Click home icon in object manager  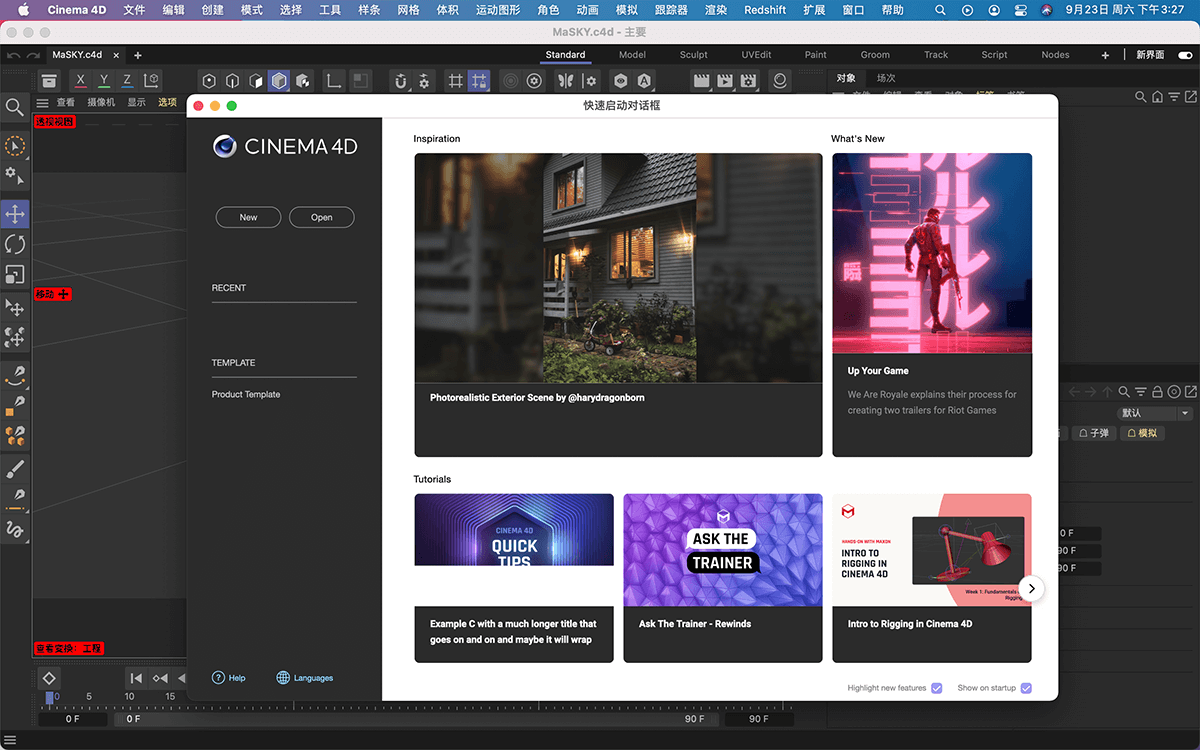pos(1157,97)
